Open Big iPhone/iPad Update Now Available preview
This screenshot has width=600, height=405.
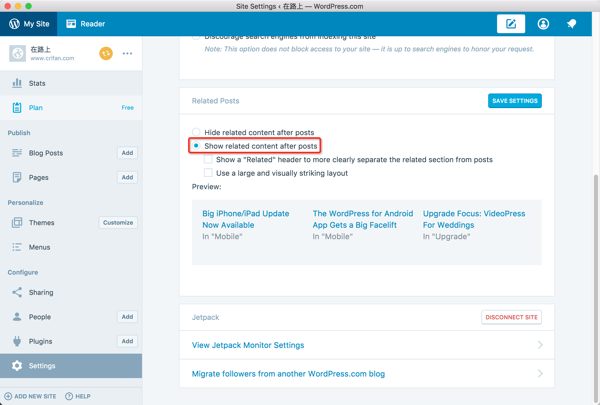coord(246,219)
